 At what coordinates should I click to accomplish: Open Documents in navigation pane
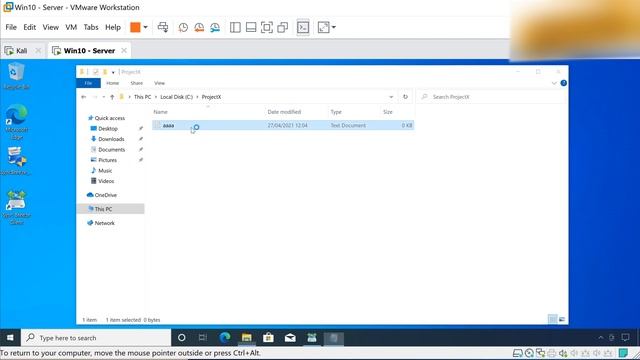click(x=111, y=150)
